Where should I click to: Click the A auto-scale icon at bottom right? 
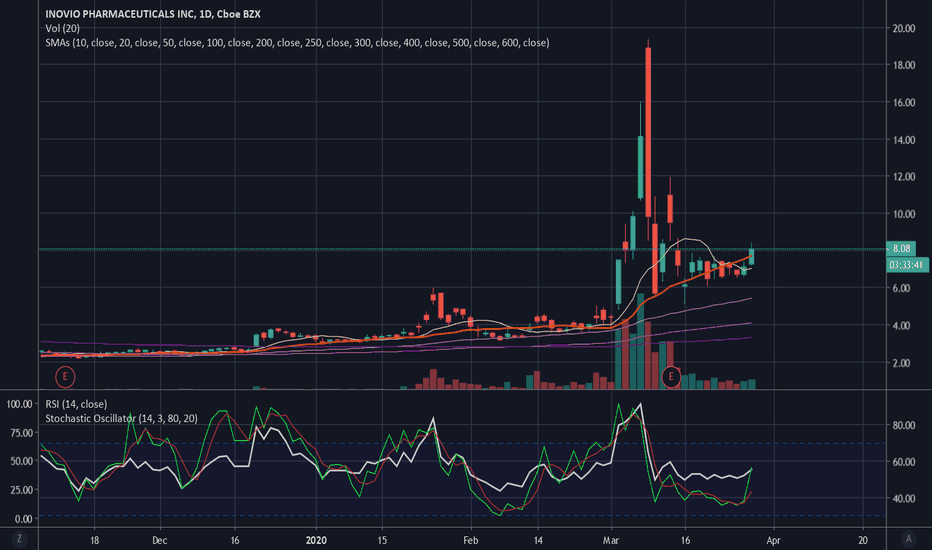point(908,539)
